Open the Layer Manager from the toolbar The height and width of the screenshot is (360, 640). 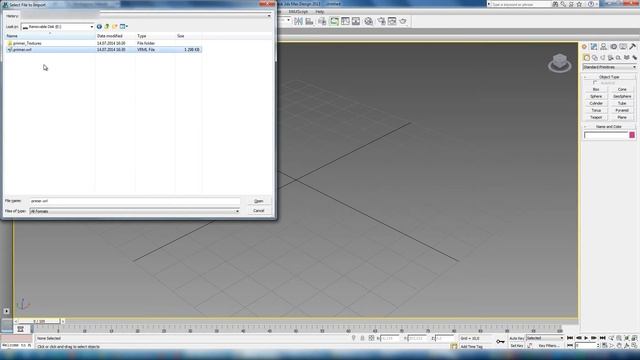322,21
